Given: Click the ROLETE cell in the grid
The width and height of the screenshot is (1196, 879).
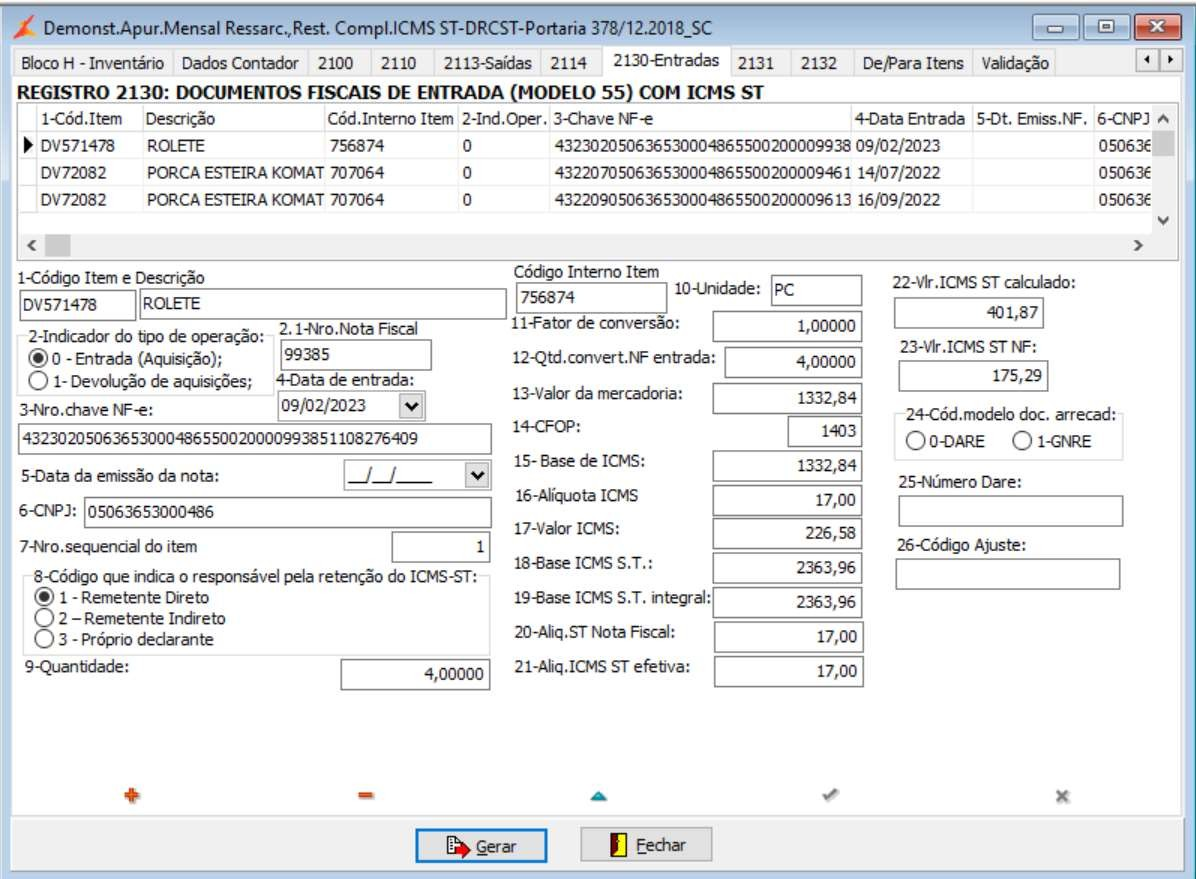Looking at the screenshot, I should coord(233,146).
